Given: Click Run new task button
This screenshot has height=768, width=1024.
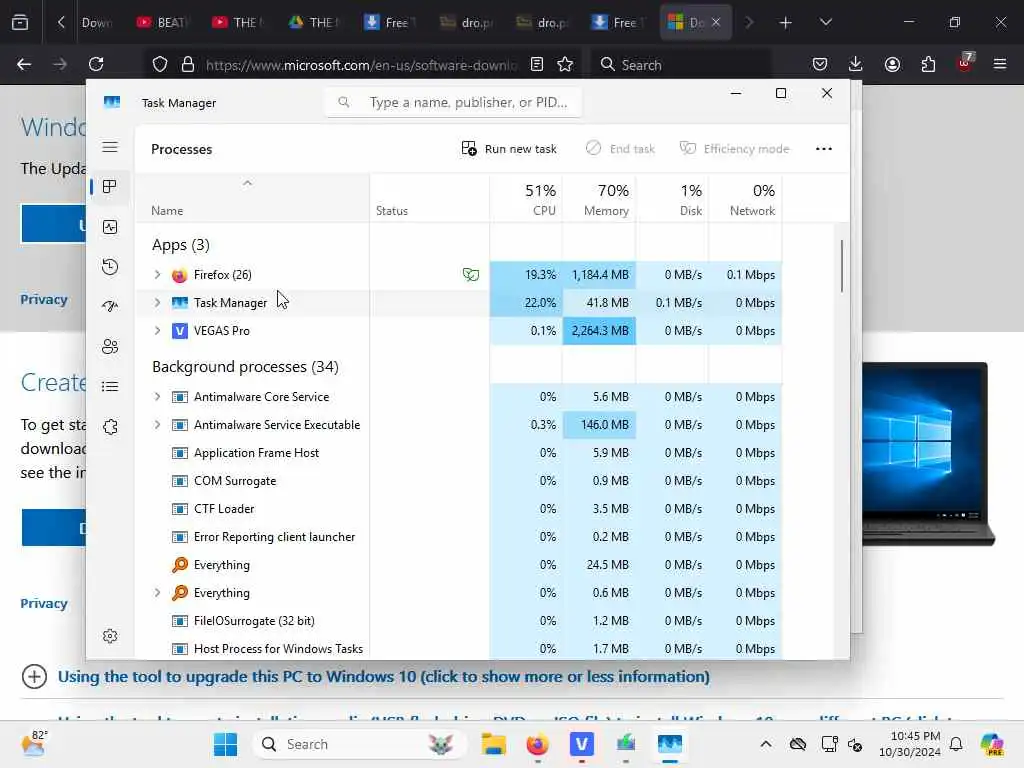Looking at the screenshot, I should pyautogui.click(x=509, y=149).
